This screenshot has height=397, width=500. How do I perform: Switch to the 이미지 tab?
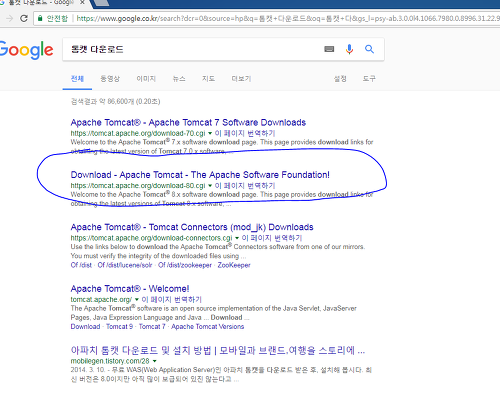pyautogui.click(x=146, y=79)
